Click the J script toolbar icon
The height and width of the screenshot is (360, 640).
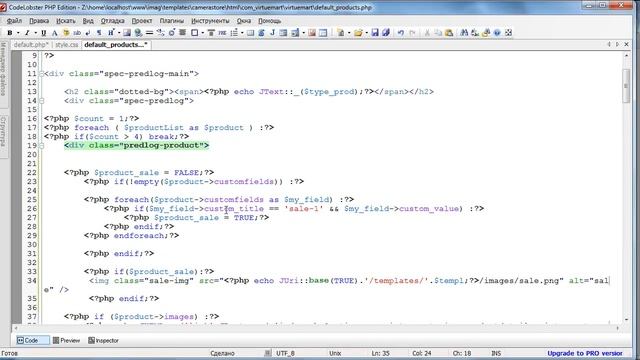pos(273,33)
